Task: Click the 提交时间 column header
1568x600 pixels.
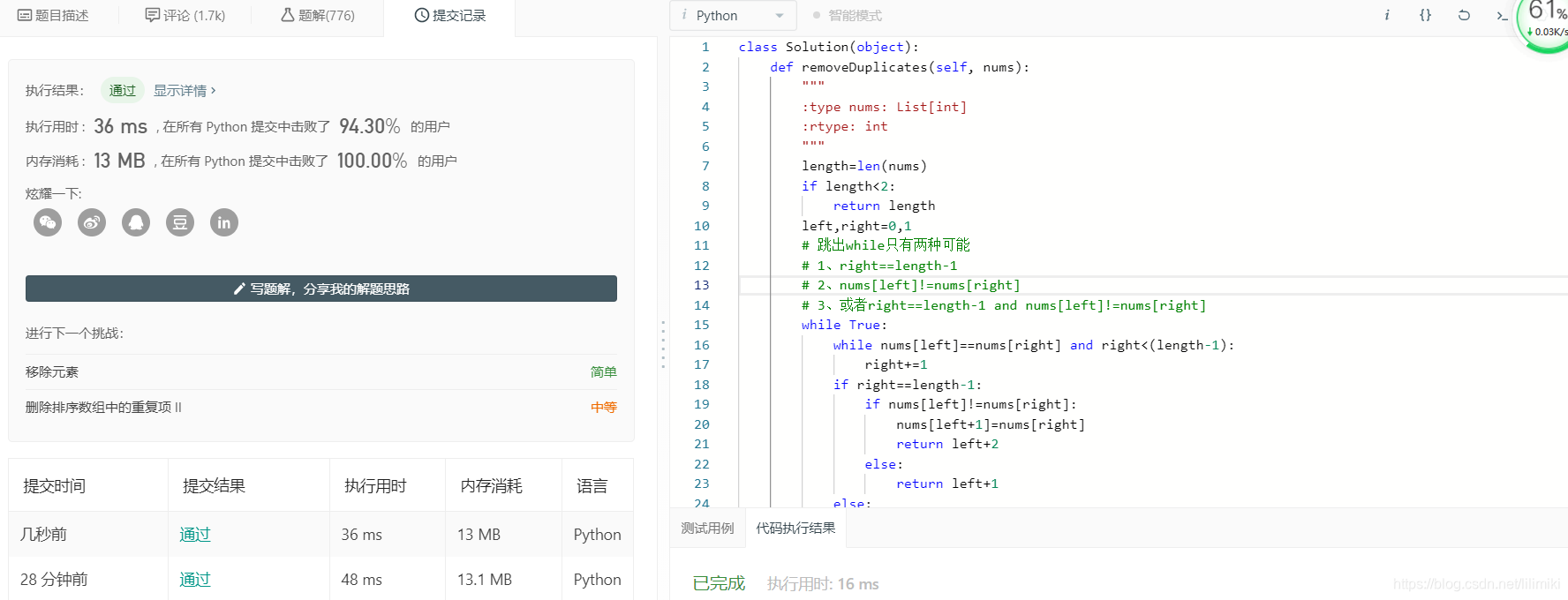Action: (x=54, y=485)
